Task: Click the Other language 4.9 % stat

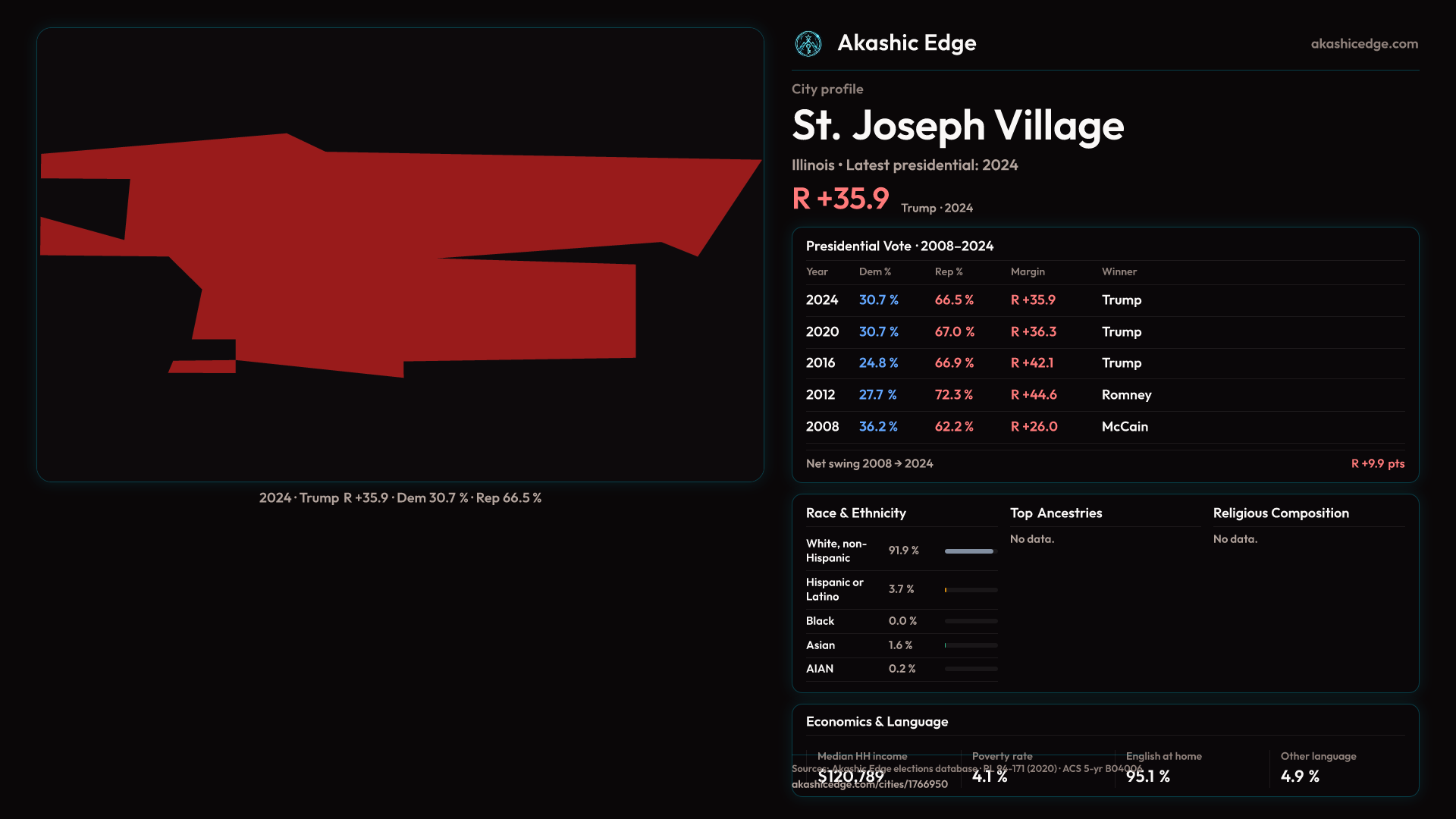Action: 1299,777
